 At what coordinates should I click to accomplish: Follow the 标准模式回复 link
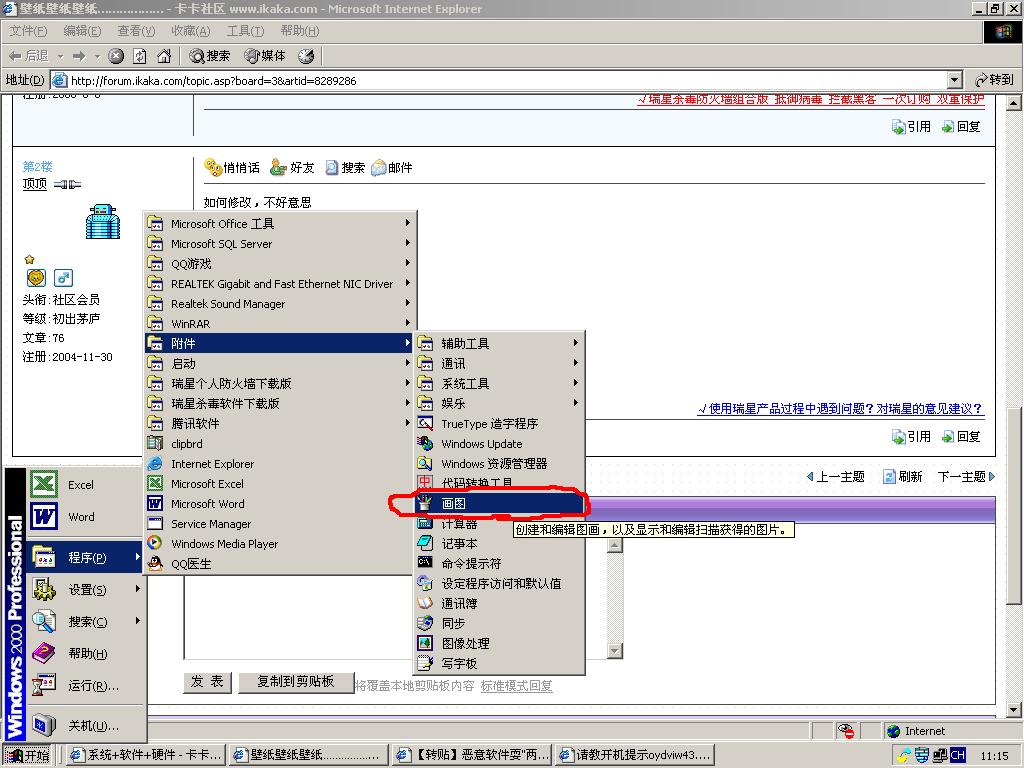(x=517, y=686)
